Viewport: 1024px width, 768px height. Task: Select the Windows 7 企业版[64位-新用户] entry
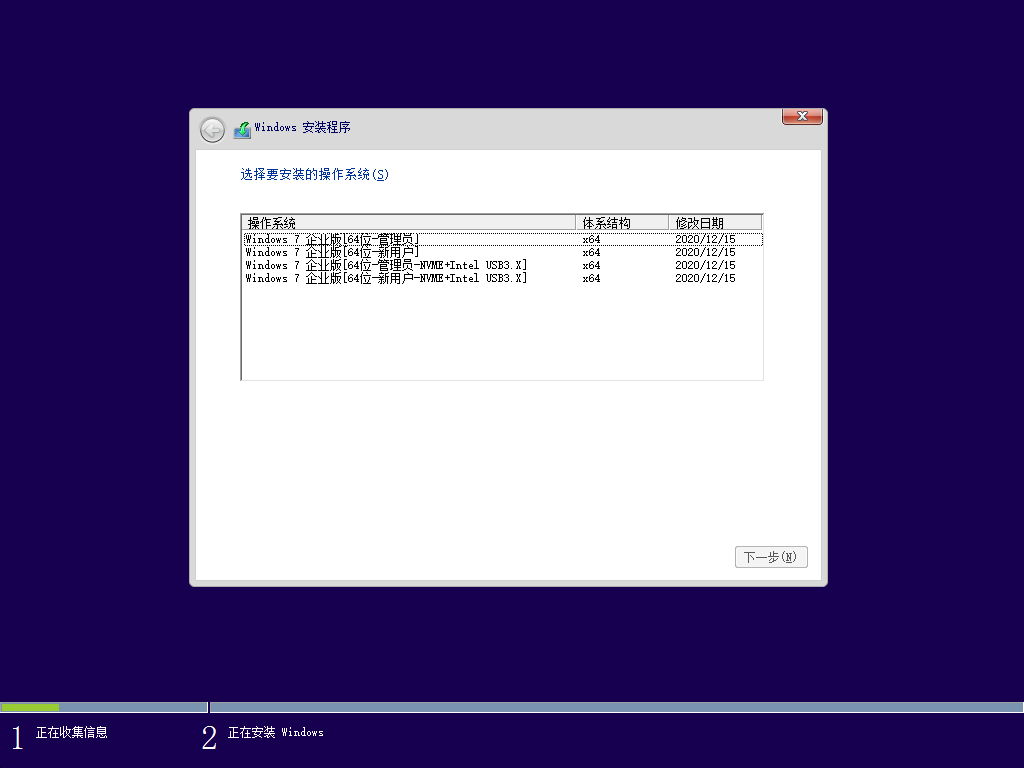click(330, 252)
